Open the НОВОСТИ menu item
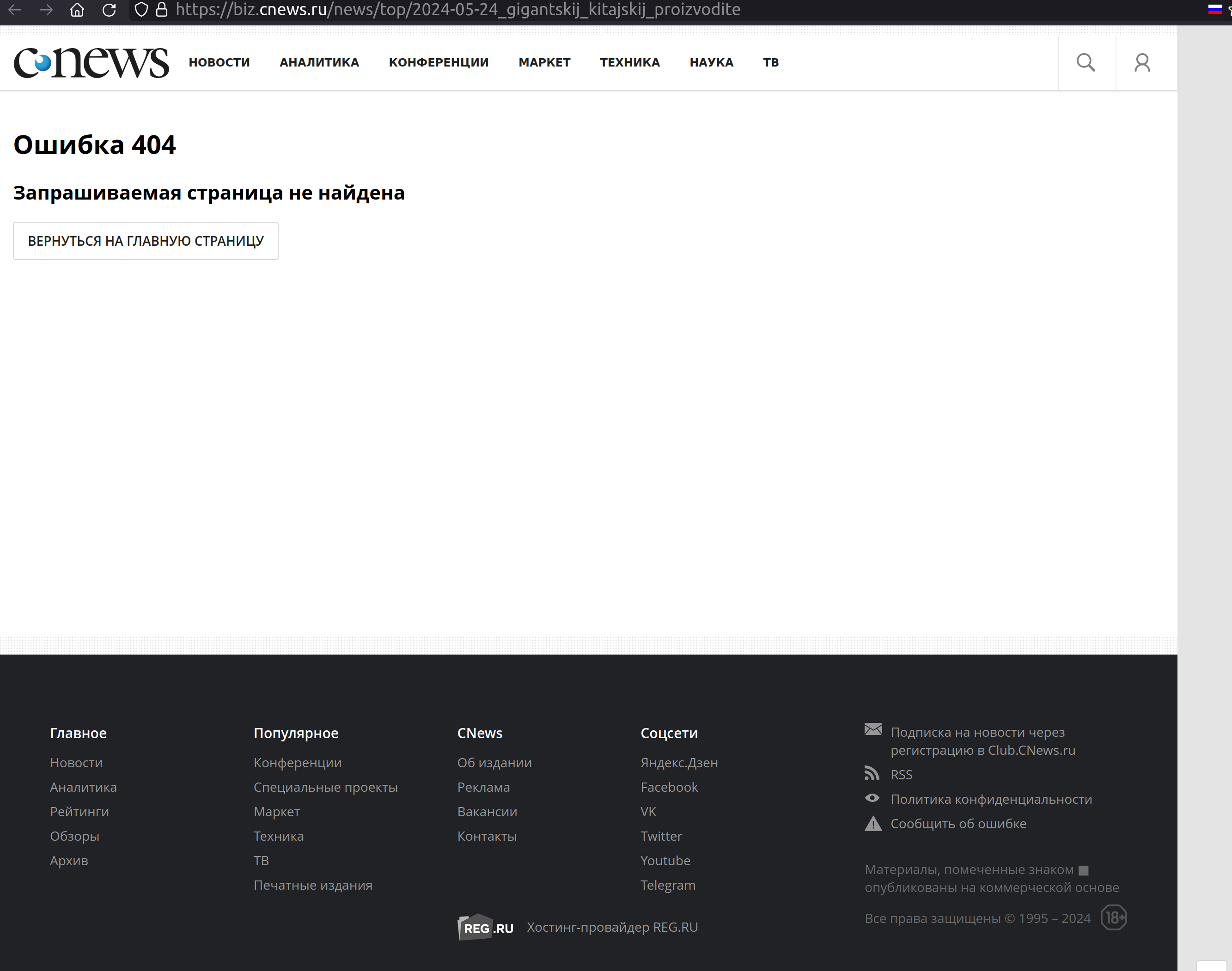 pyautogui.click(x=220, y=62)
